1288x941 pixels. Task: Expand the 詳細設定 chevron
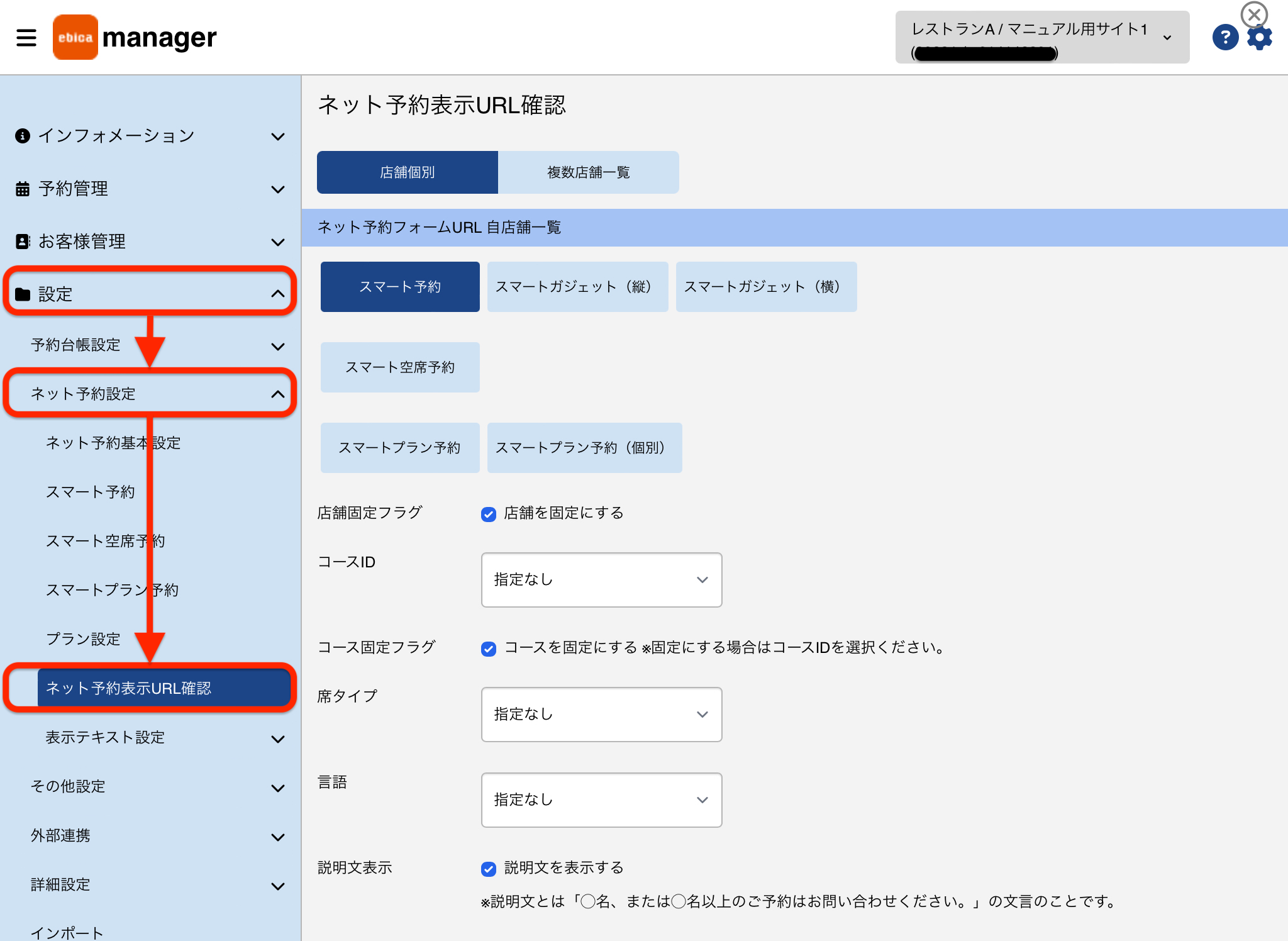pos(277,886)
